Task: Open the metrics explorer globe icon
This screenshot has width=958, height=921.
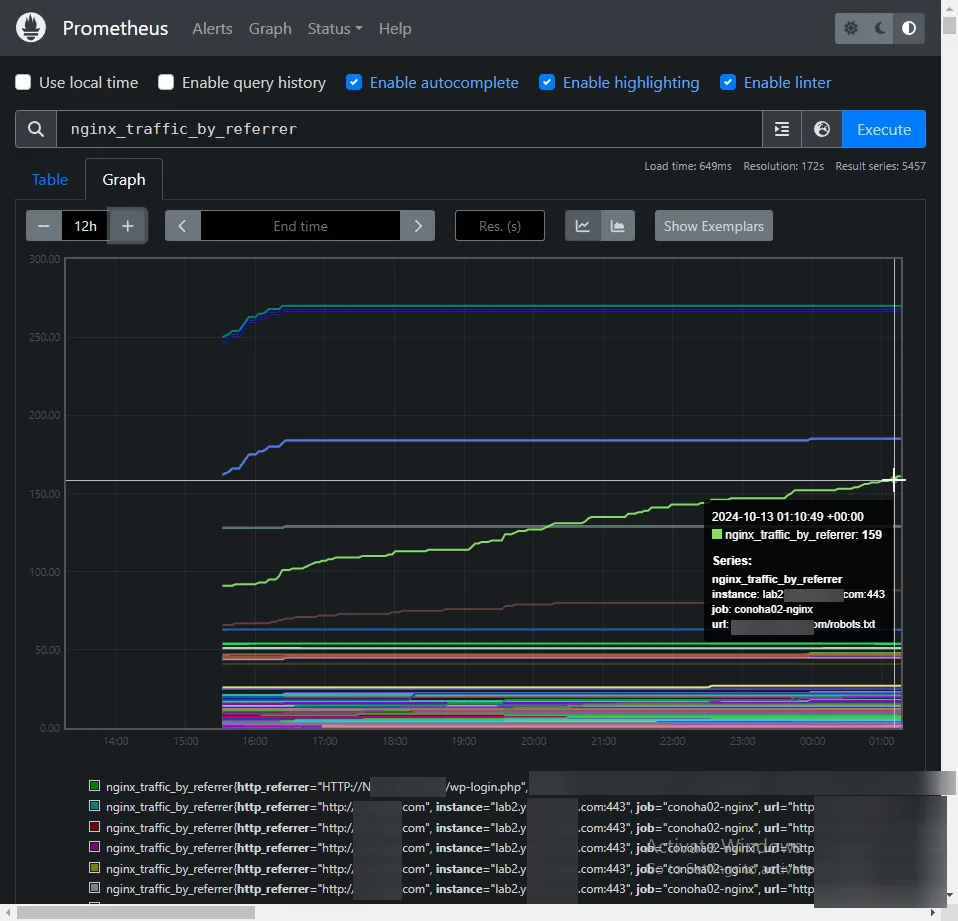Action: point(822,129)
